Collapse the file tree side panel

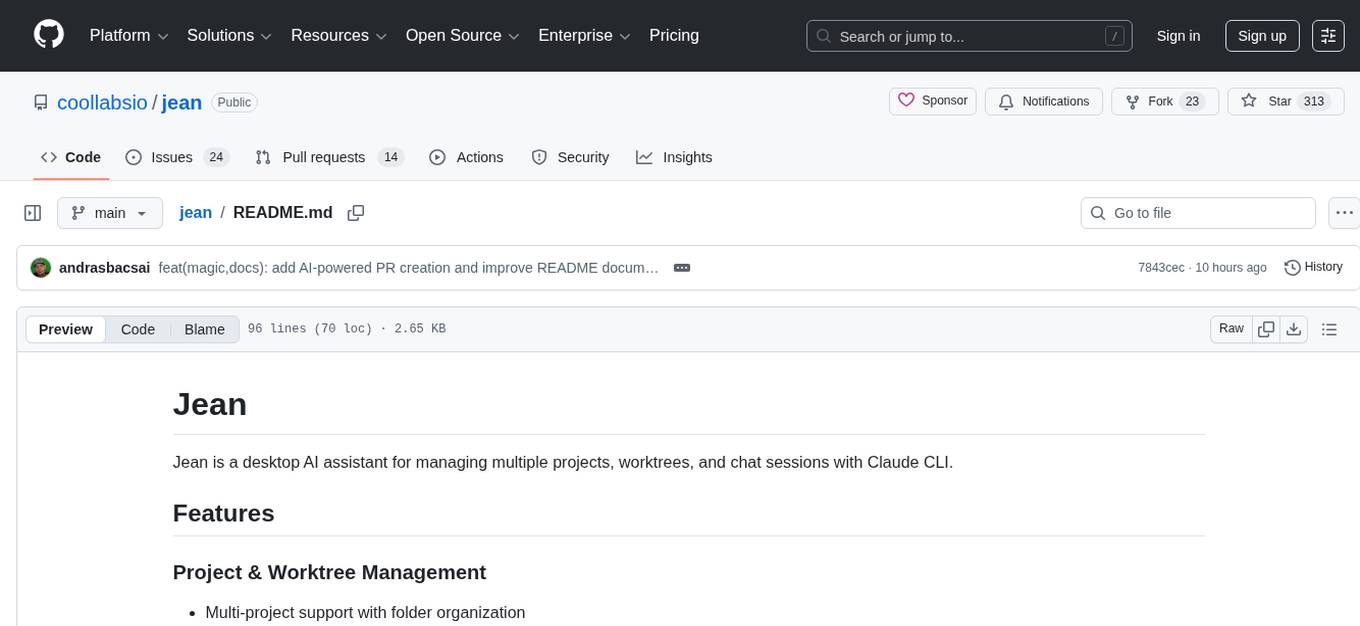click(32, 213)
